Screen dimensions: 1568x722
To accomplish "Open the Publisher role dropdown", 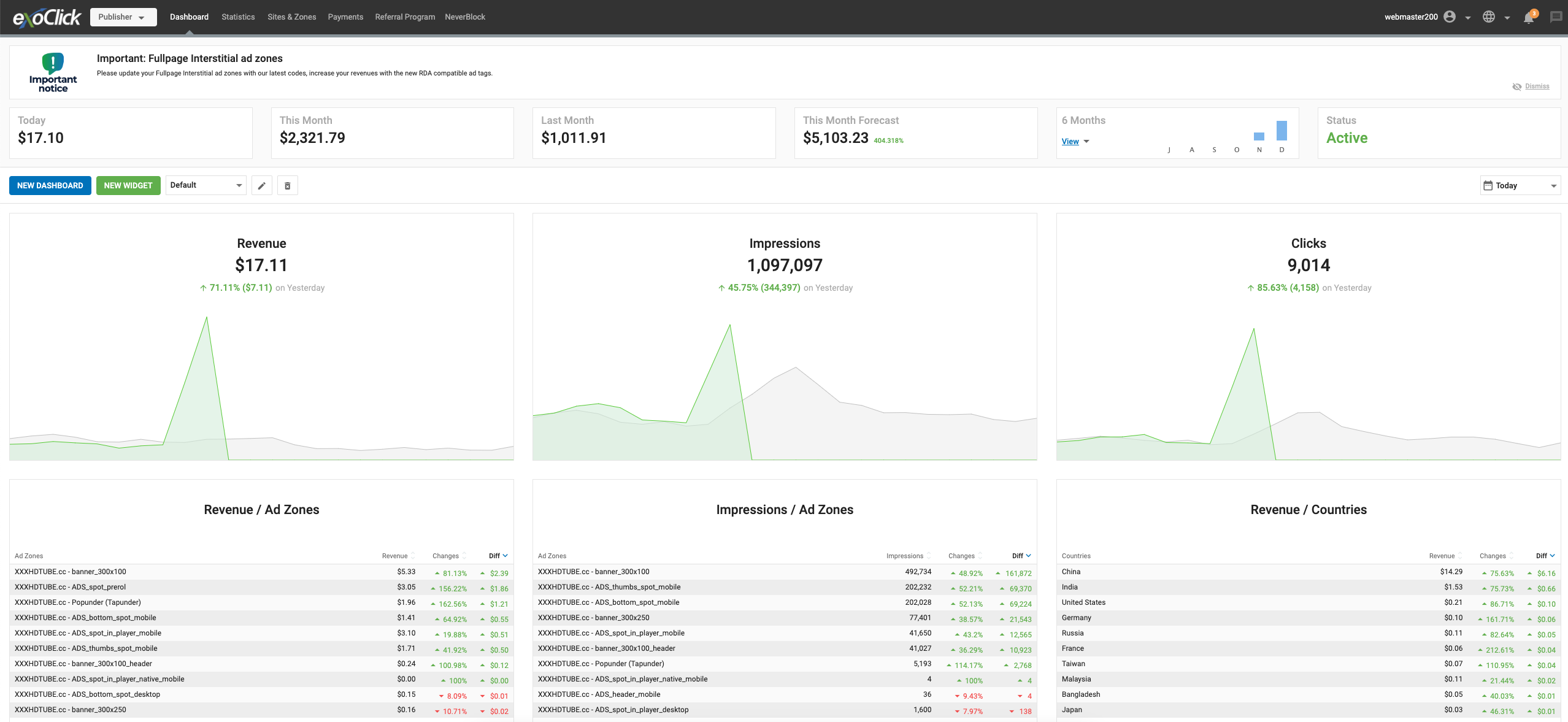I will [123, 17].
